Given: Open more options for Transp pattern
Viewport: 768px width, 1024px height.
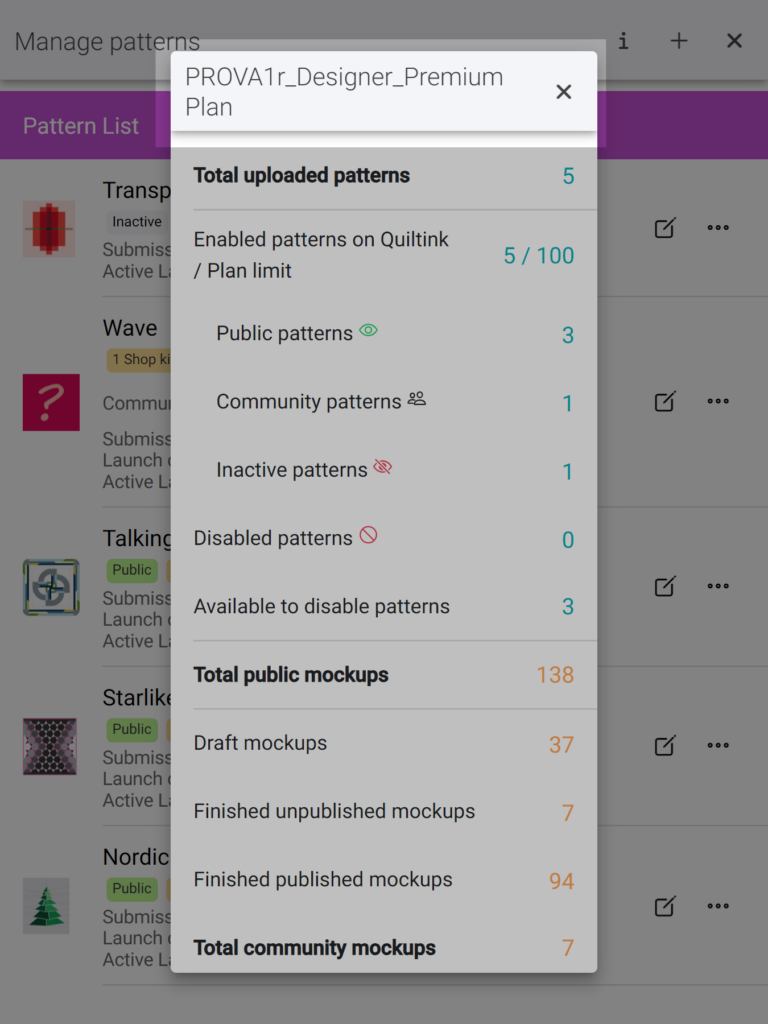Looking at the screenshot, I should coord(718,228).
